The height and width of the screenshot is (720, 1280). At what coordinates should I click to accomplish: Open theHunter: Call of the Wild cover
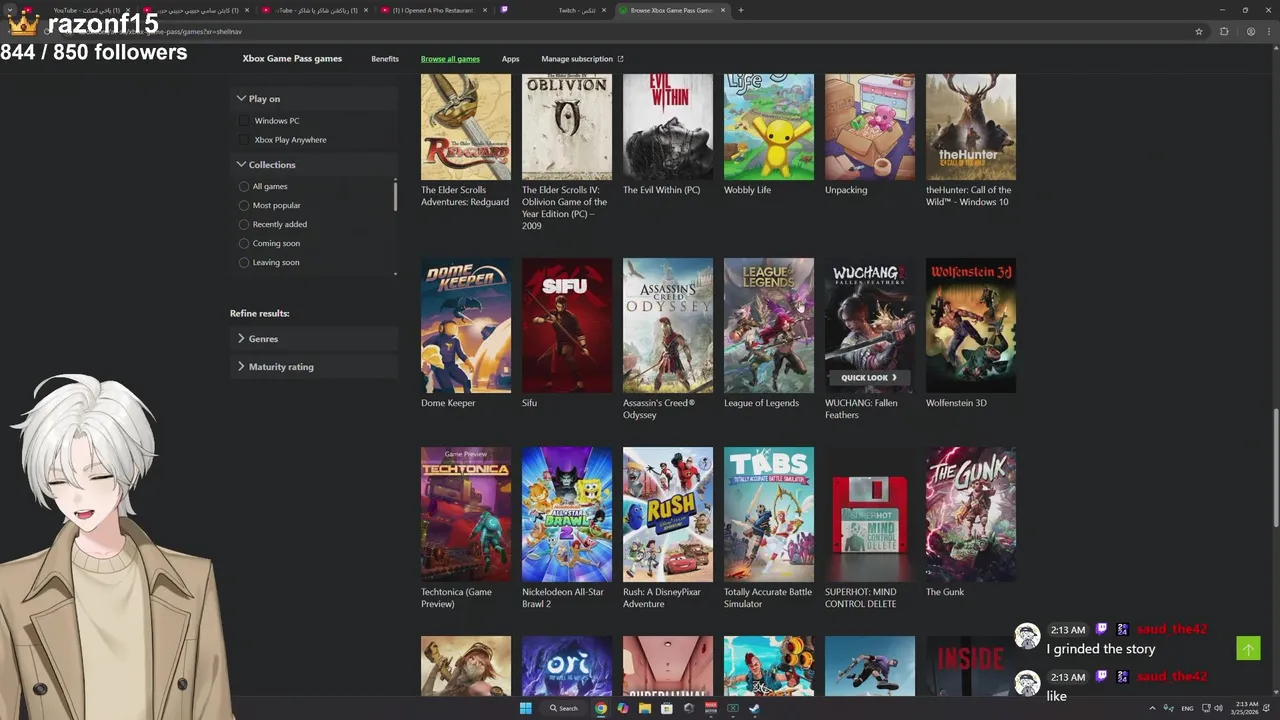pos(971,127)
